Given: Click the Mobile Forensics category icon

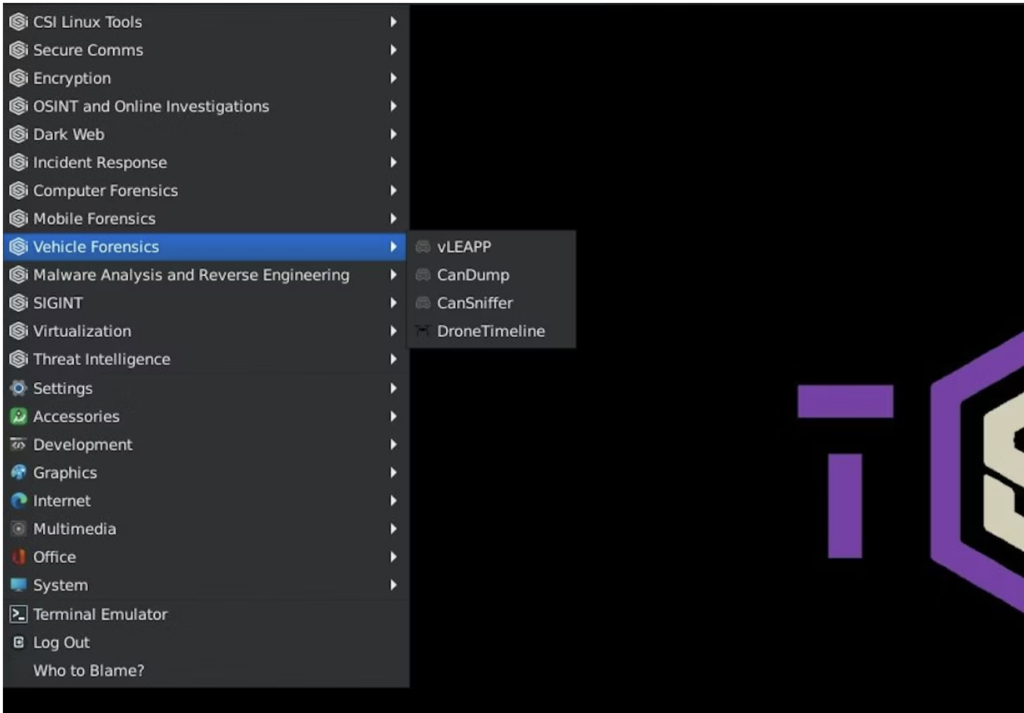Looking at the screenshot, I should click(x=18, y=219).
